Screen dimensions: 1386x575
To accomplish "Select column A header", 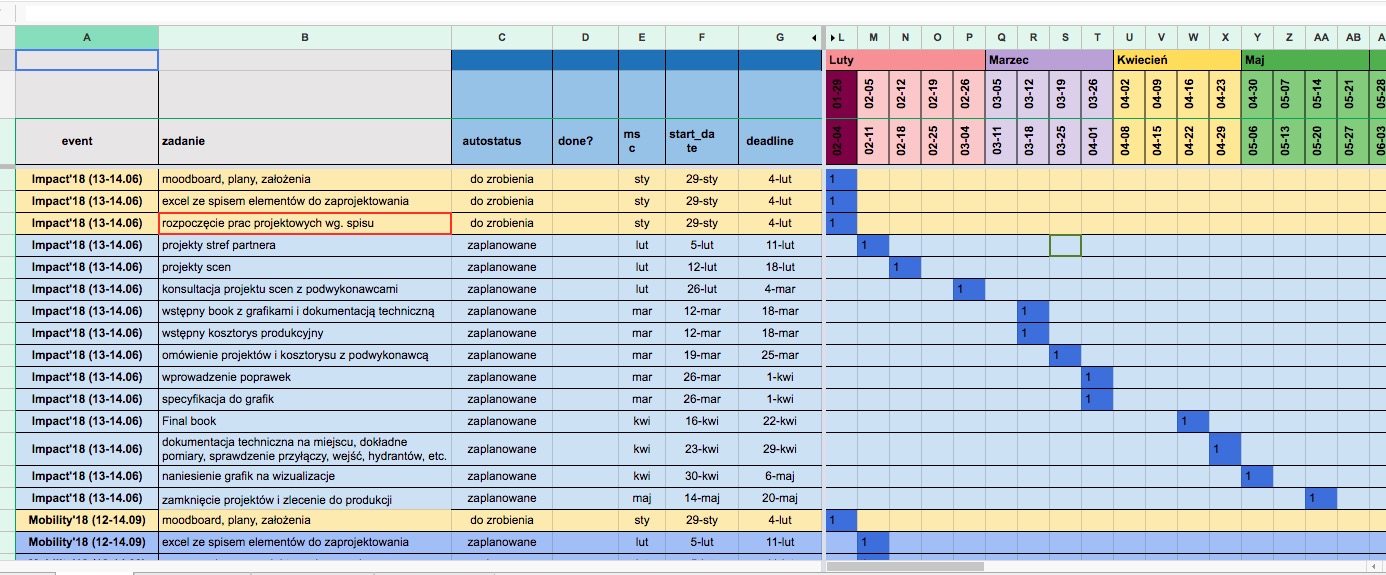I will coord(87,38).
